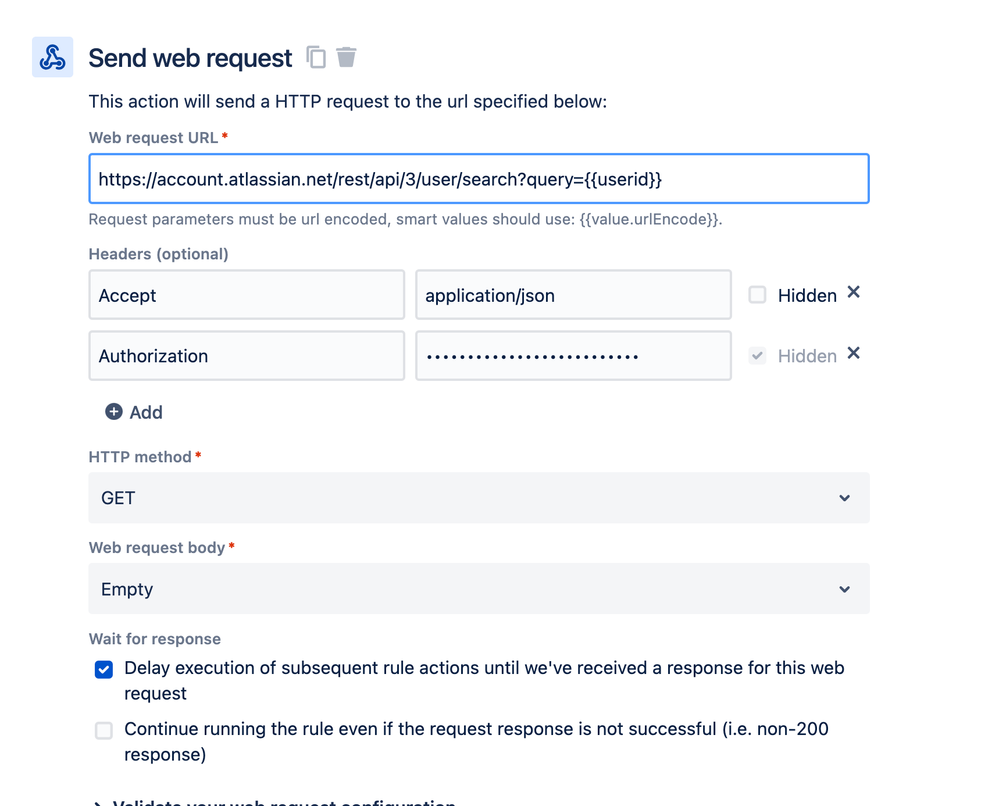Image resolution: width=999 pixels, height=806 pixels.
Task: Delete this action via trash icon
Action: click(x=346, y=57)
